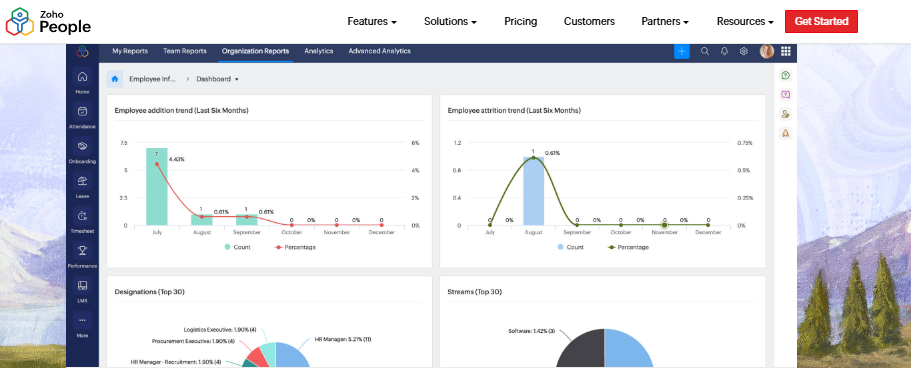Open the settings gear icon
Image resolution: width=911 pixels, height=379 pixels.
[x=744, y=51]
